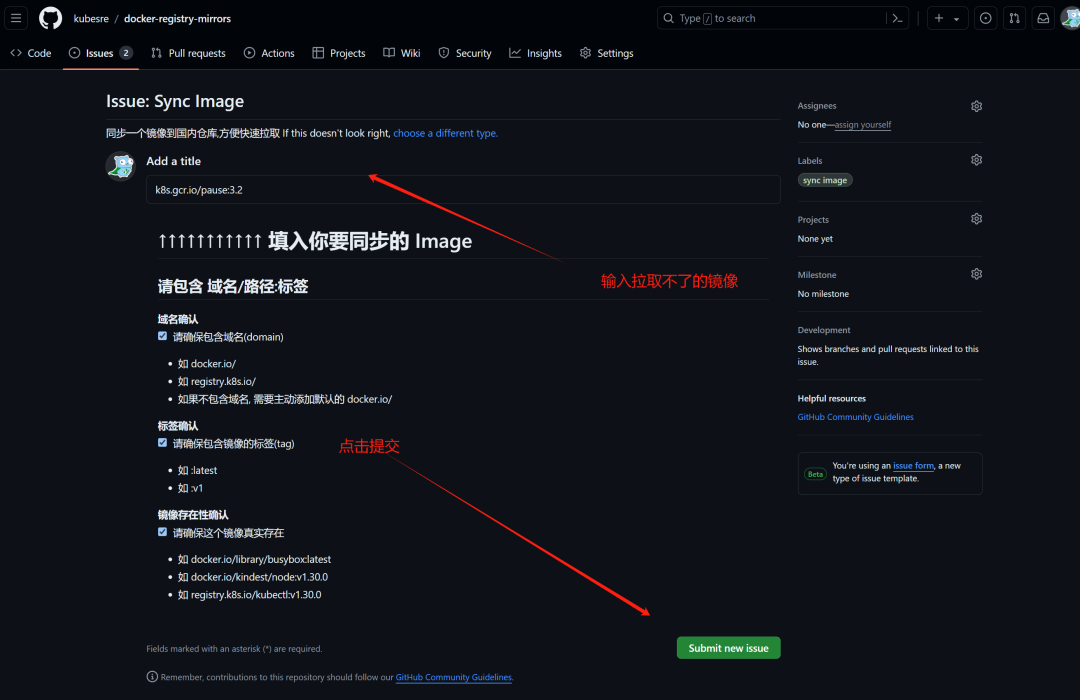Screen dimensions: 1080x700
Task: Click text 'docker.io/kindest/node:v1.30.0' example
Action: coord(260,577)
